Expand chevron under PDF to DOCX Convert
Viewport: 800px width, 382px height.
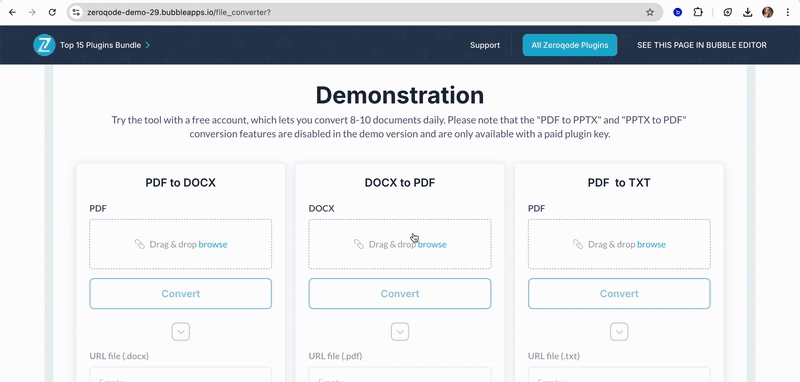click(x=181, y=332)
